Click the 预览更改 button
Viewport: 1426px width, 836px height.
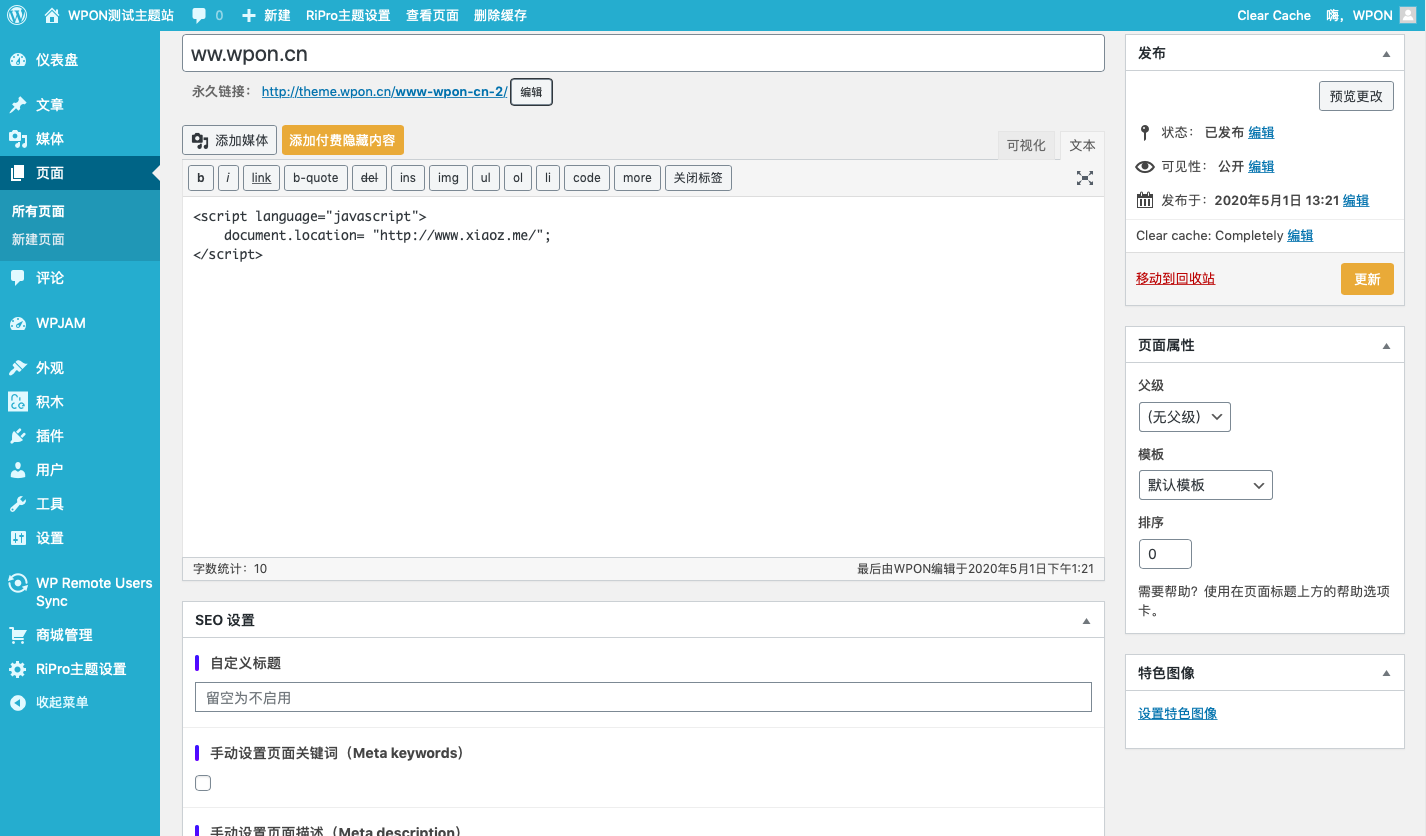pos(1356,96)
